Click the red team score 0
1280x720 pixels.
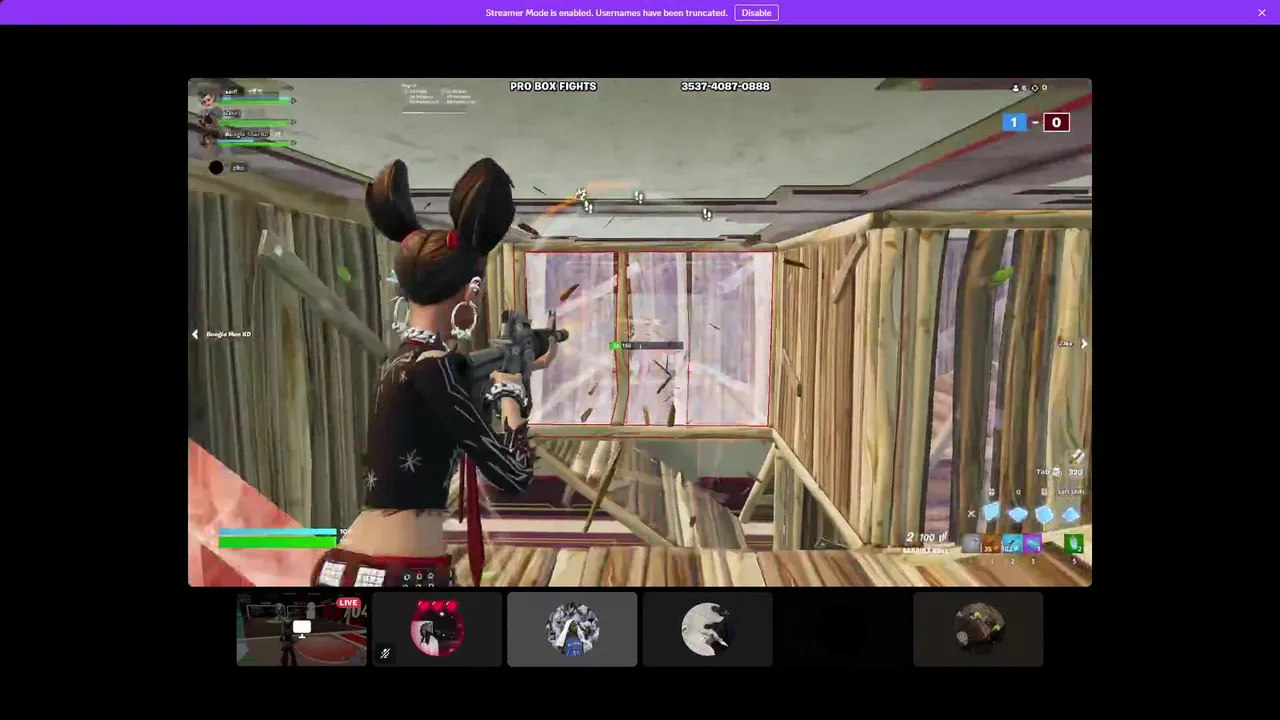[x=1056, y=122]
